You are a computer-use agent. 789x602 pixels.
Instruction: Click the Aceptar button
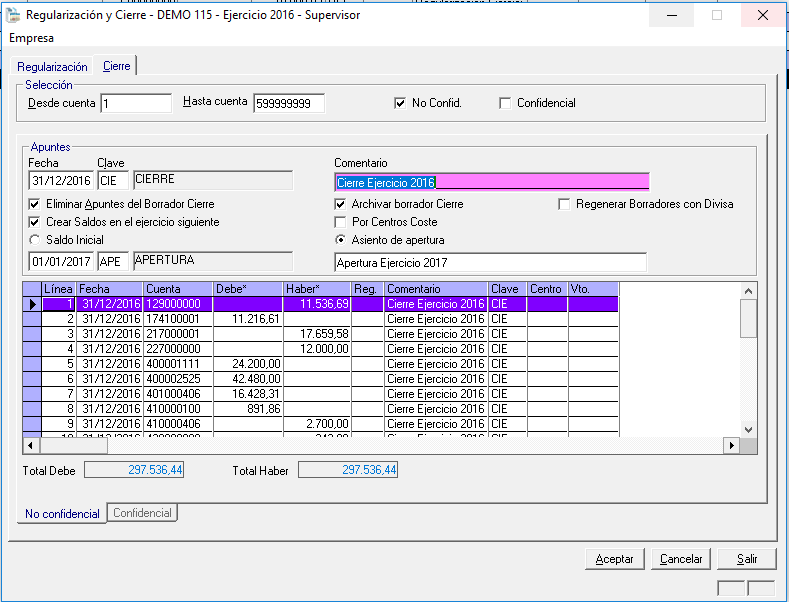click(614, 559)
